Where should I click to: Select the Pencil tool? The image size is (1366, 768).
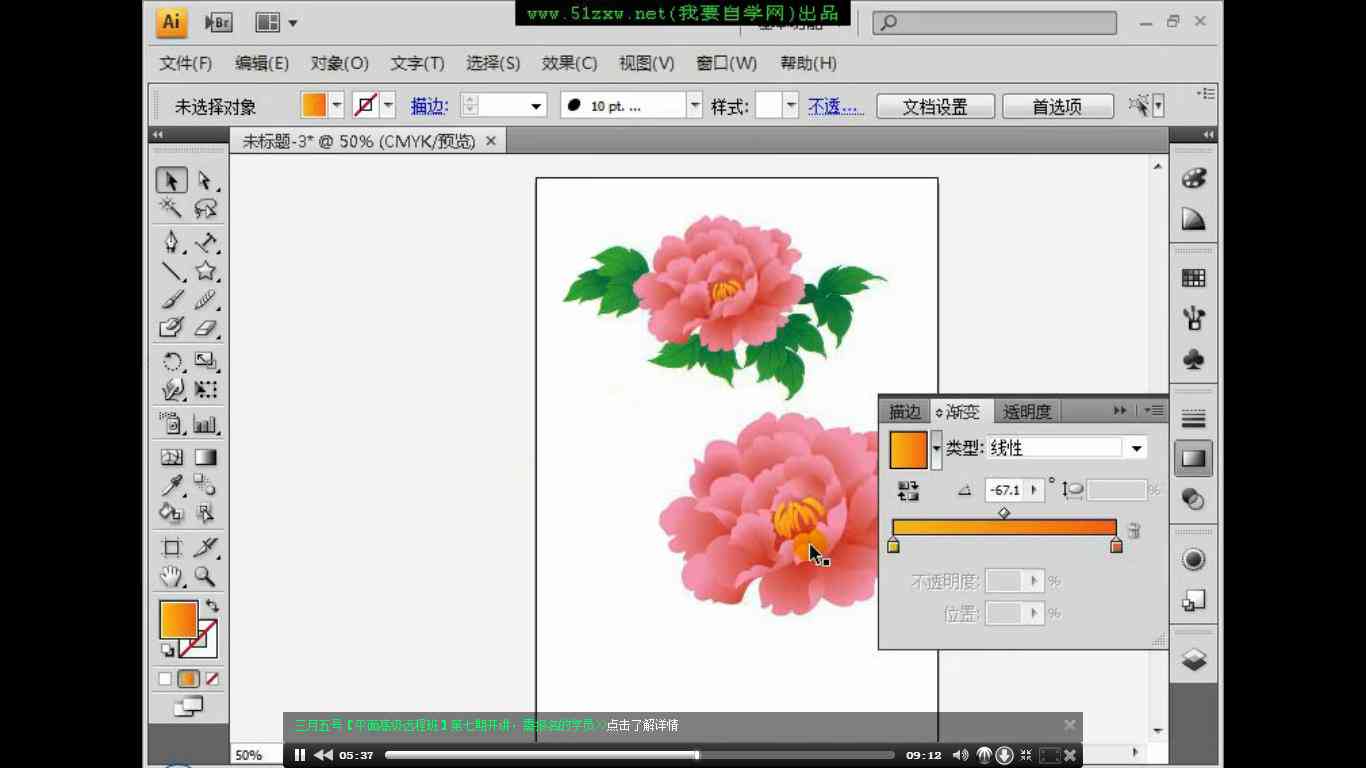tap(205, 299)
